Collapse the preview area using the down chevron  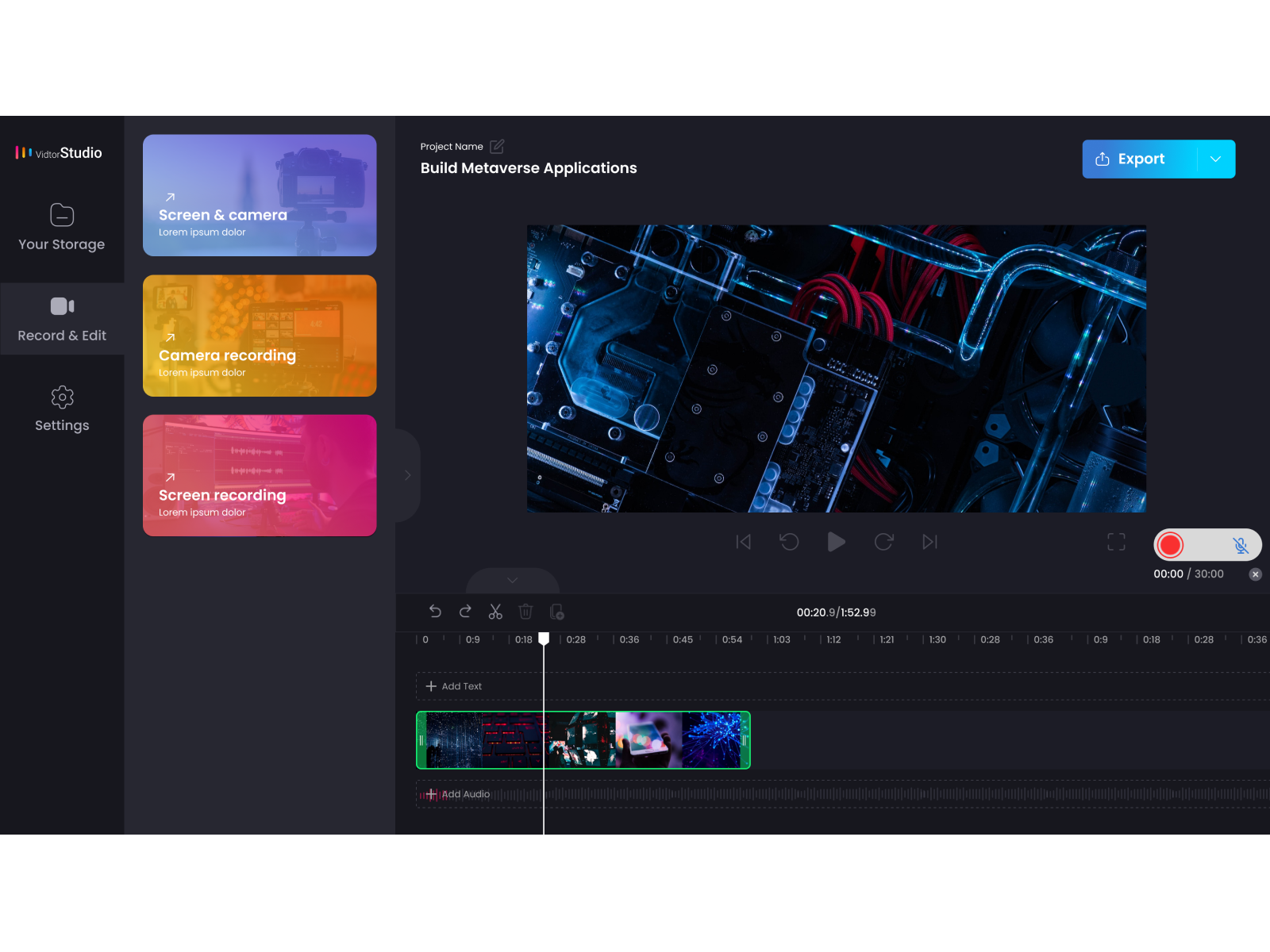pyautogui.click(x=512, y=580)
